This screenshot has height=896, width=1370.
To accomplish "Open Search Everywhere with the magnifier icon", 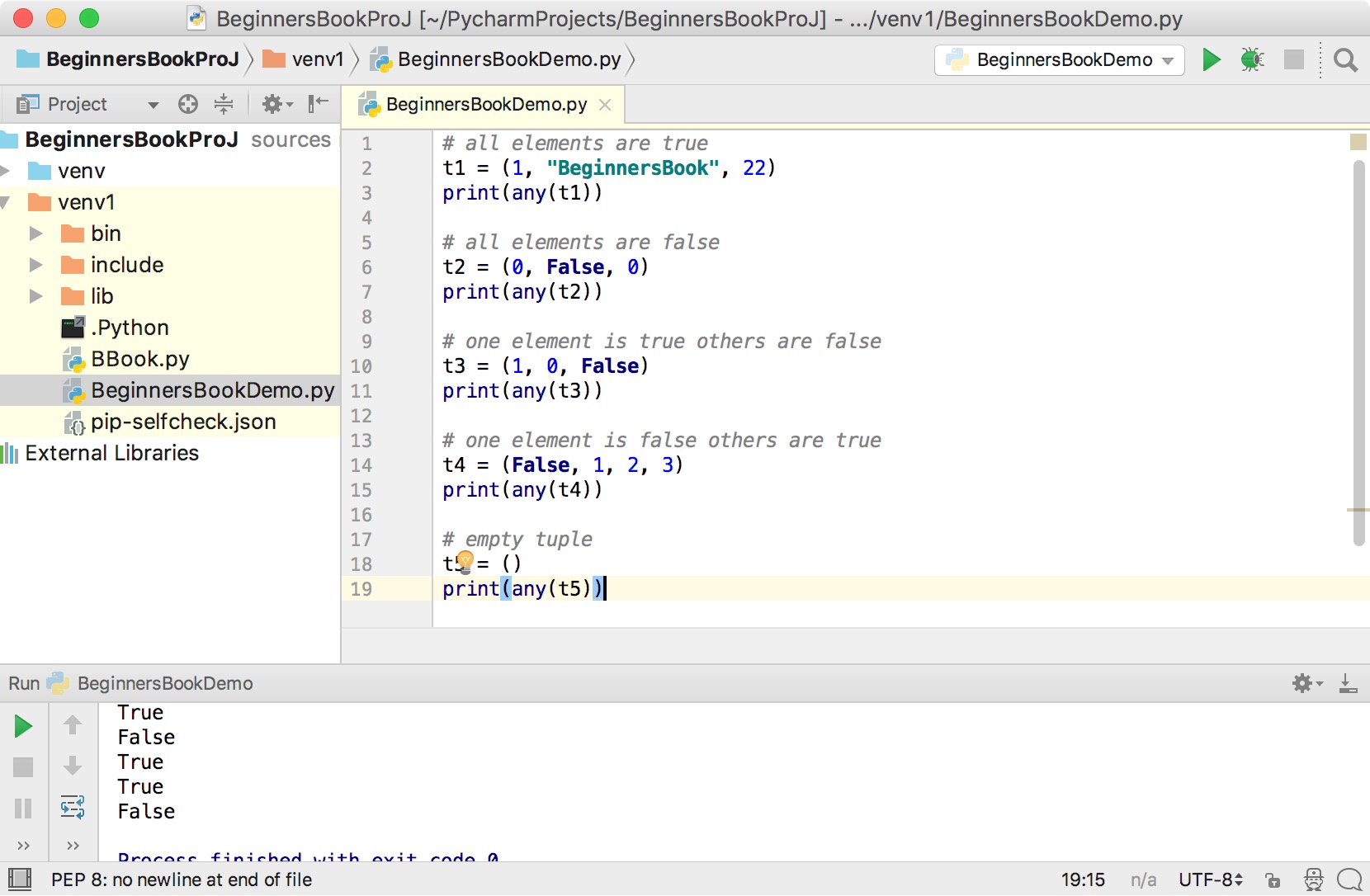I will [1344, 59].
